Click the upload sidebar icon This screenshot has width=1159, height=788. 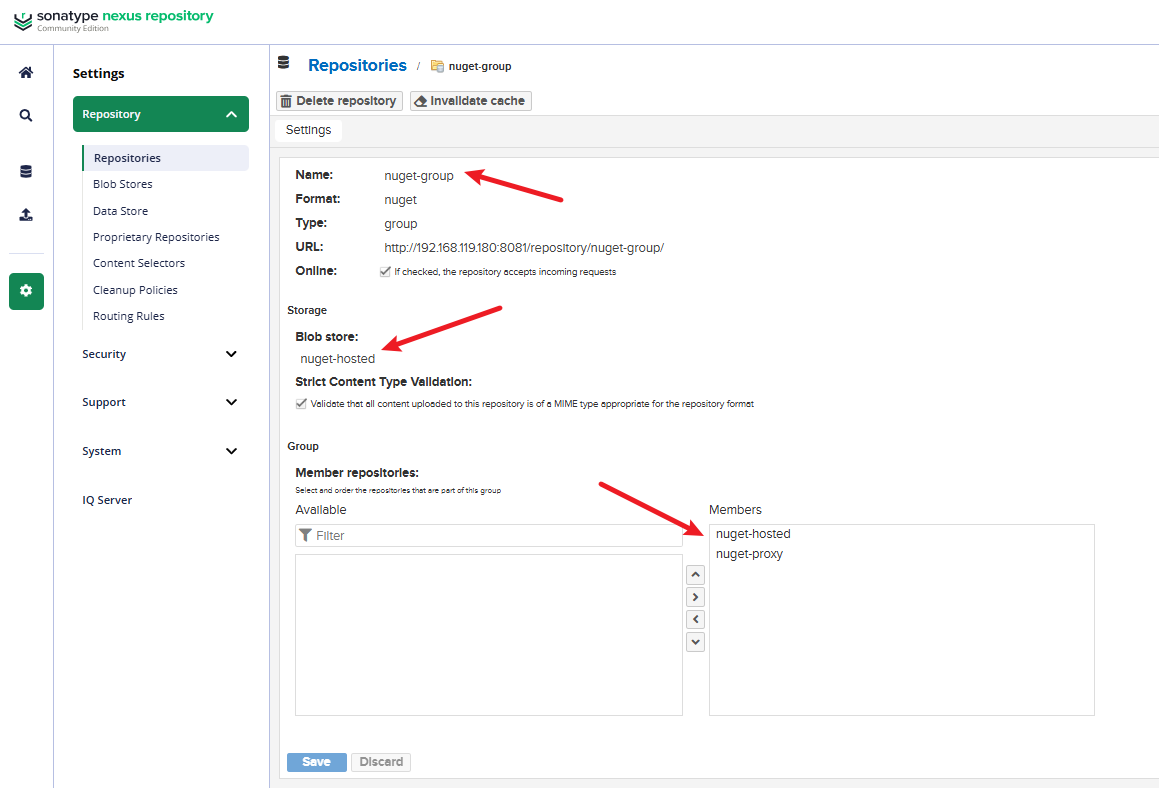coord(26,215)
